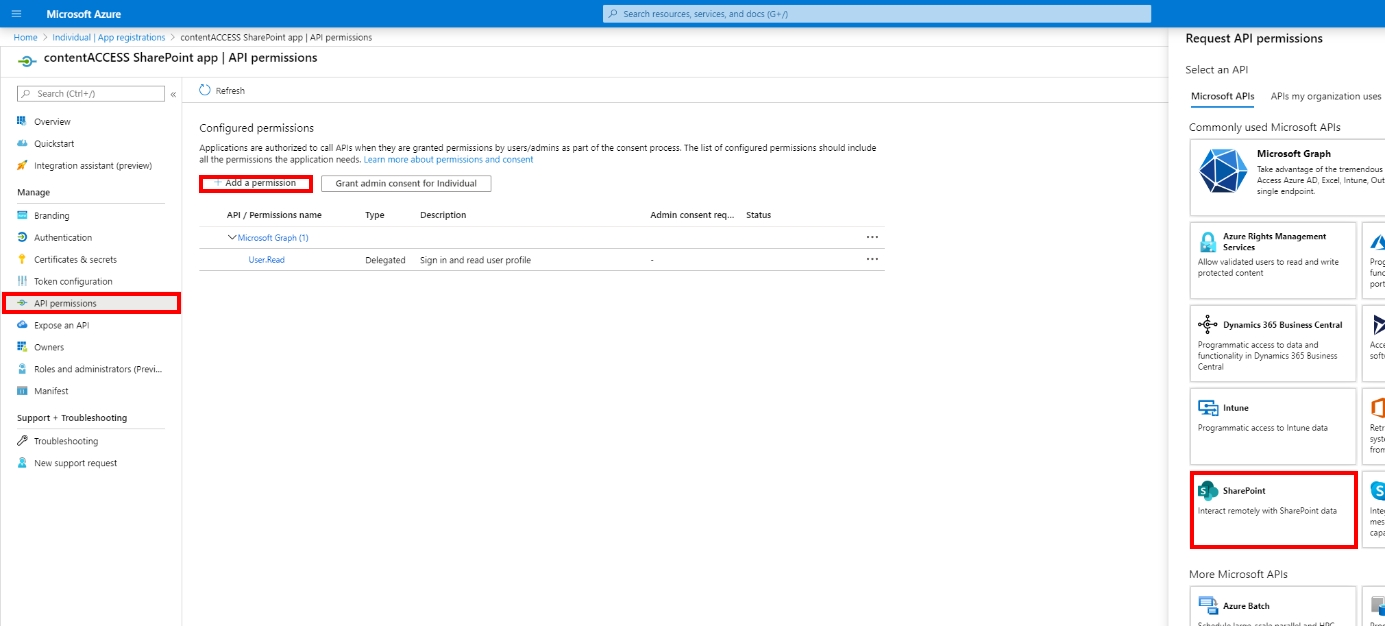The width and height of the screenshot is (1385, 626).
Task: Open the User.Read permission link
Action: tap(267, 260)
